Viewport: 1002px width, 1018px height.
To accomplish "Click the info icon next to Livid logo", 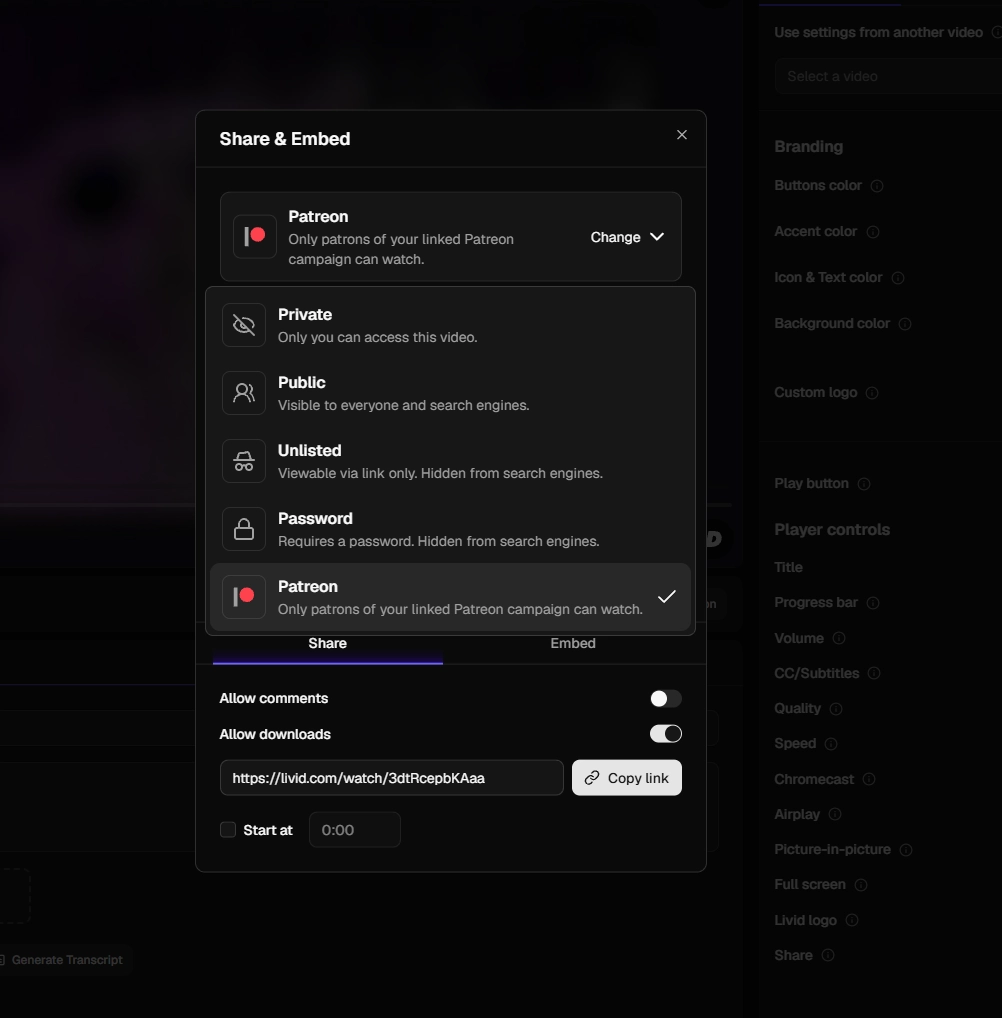I will click(x=852, y=921).
